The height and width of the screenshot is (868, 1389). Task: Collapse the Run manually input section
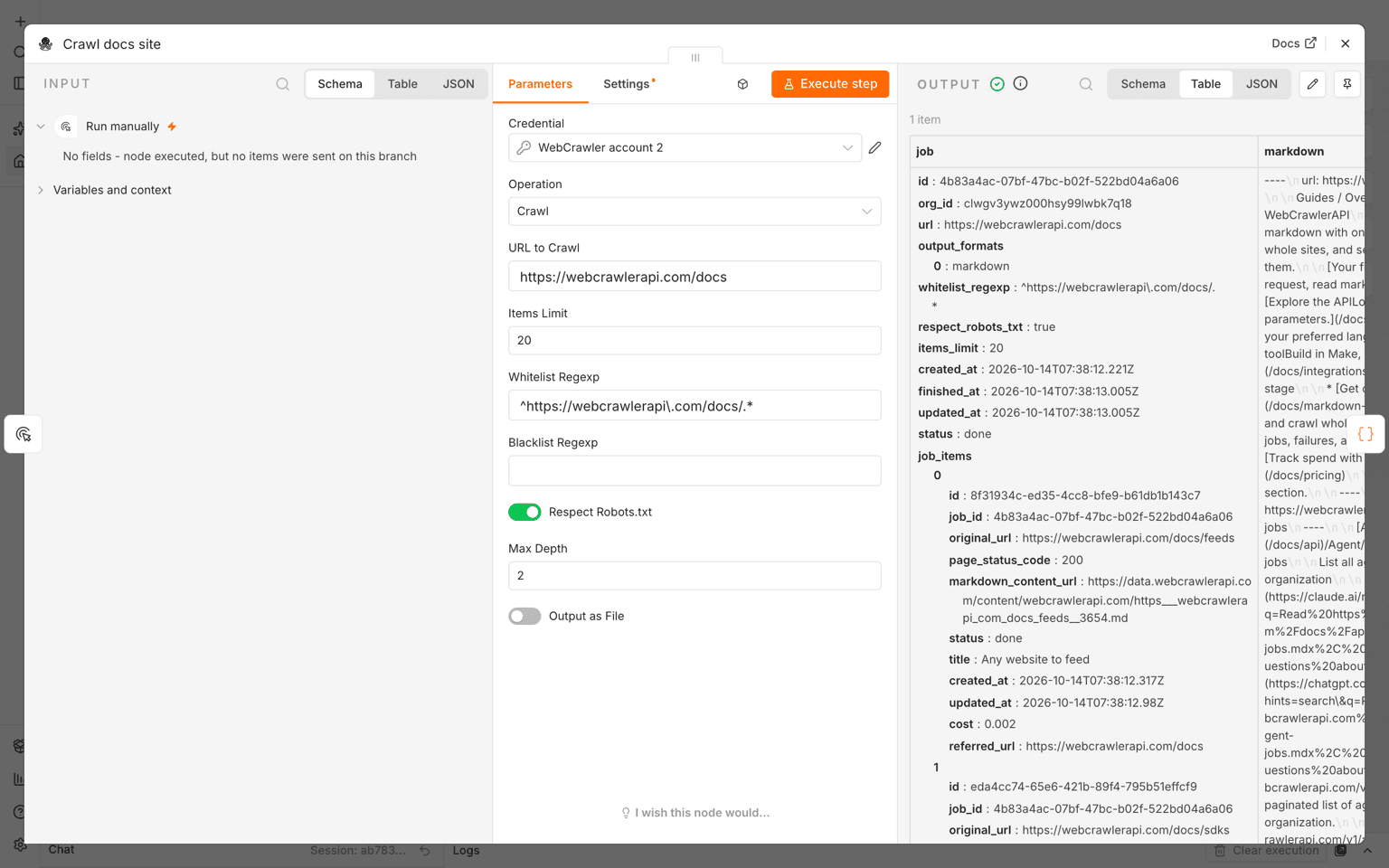[x=41, y=127]
